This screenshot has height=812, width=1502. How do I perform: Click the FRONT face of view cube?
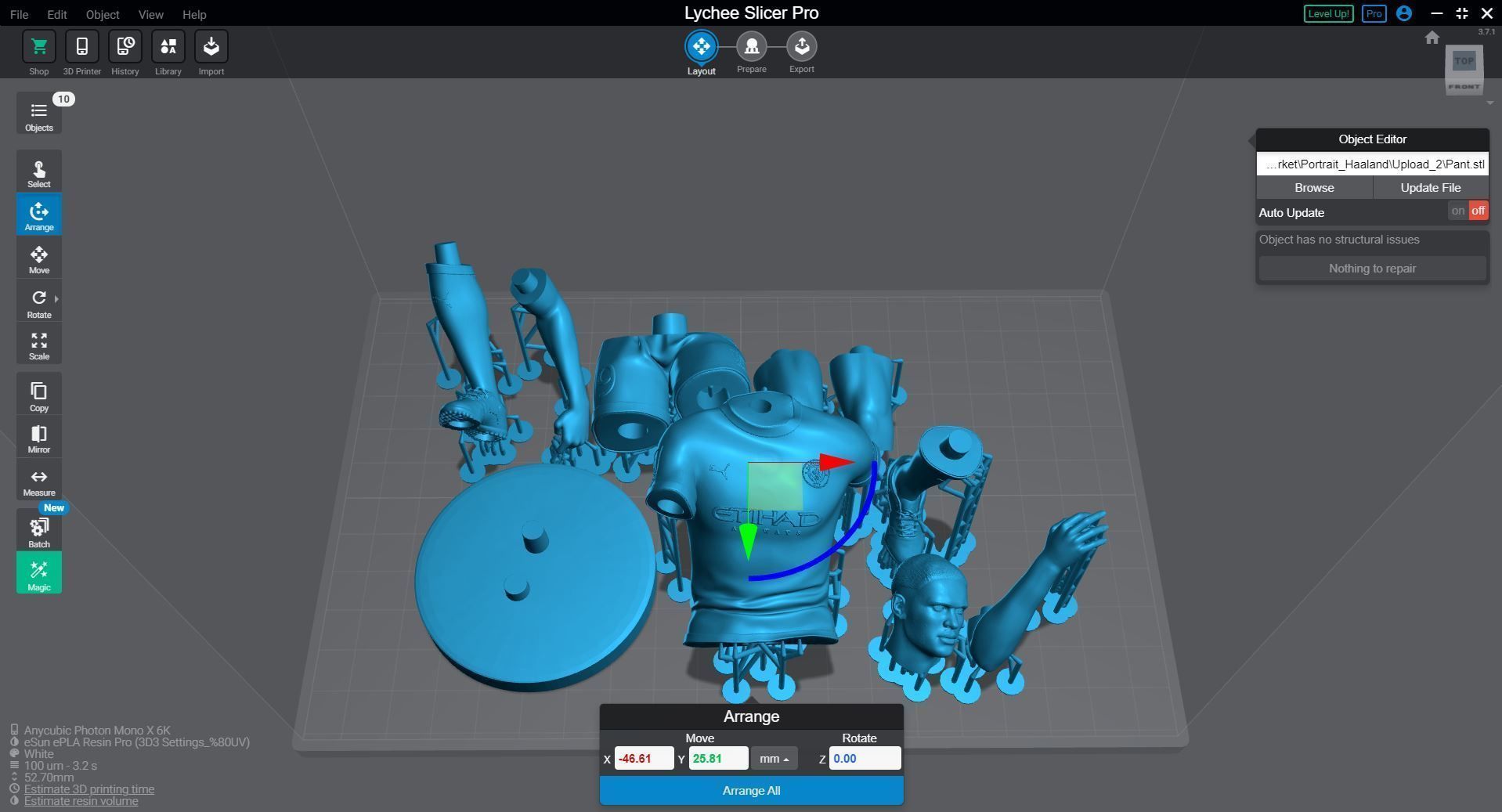(1464, 86)
